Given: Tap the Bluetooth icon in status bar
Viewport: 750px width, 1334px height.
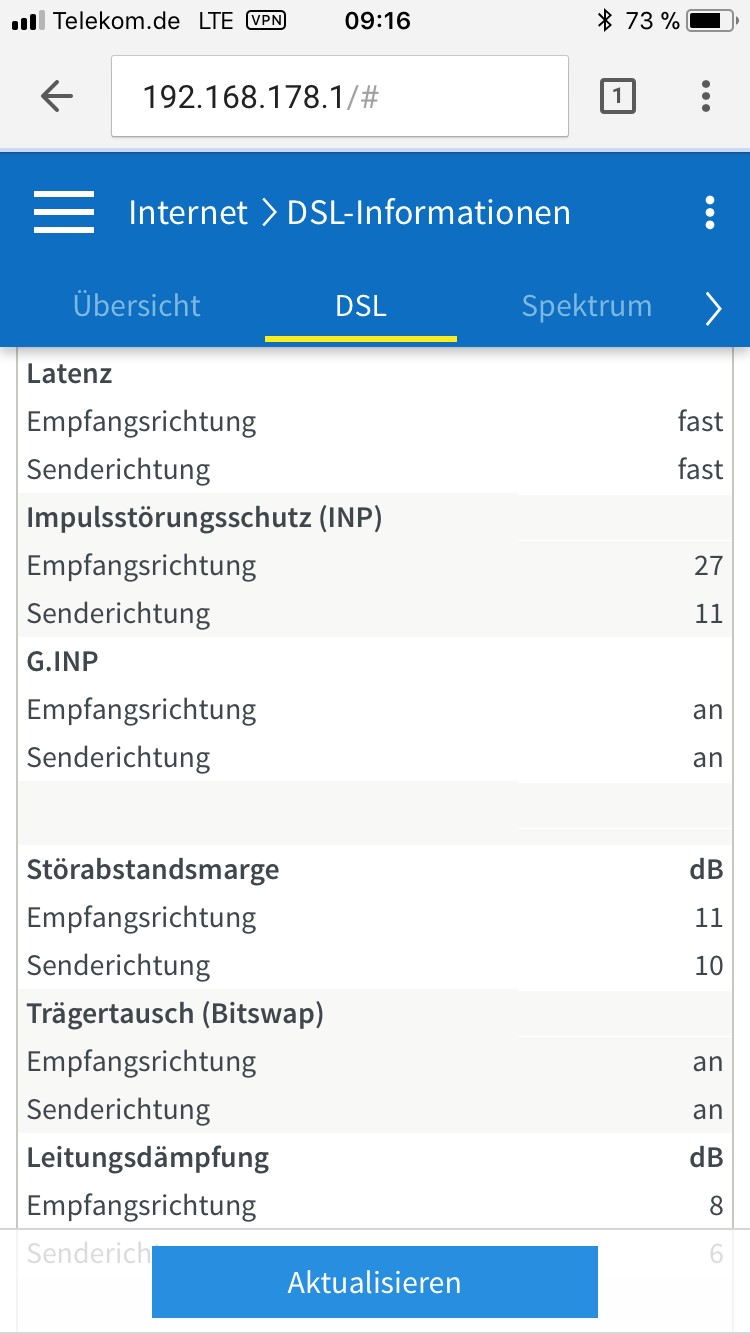Looking at the screenshot, I should point(604,20).
